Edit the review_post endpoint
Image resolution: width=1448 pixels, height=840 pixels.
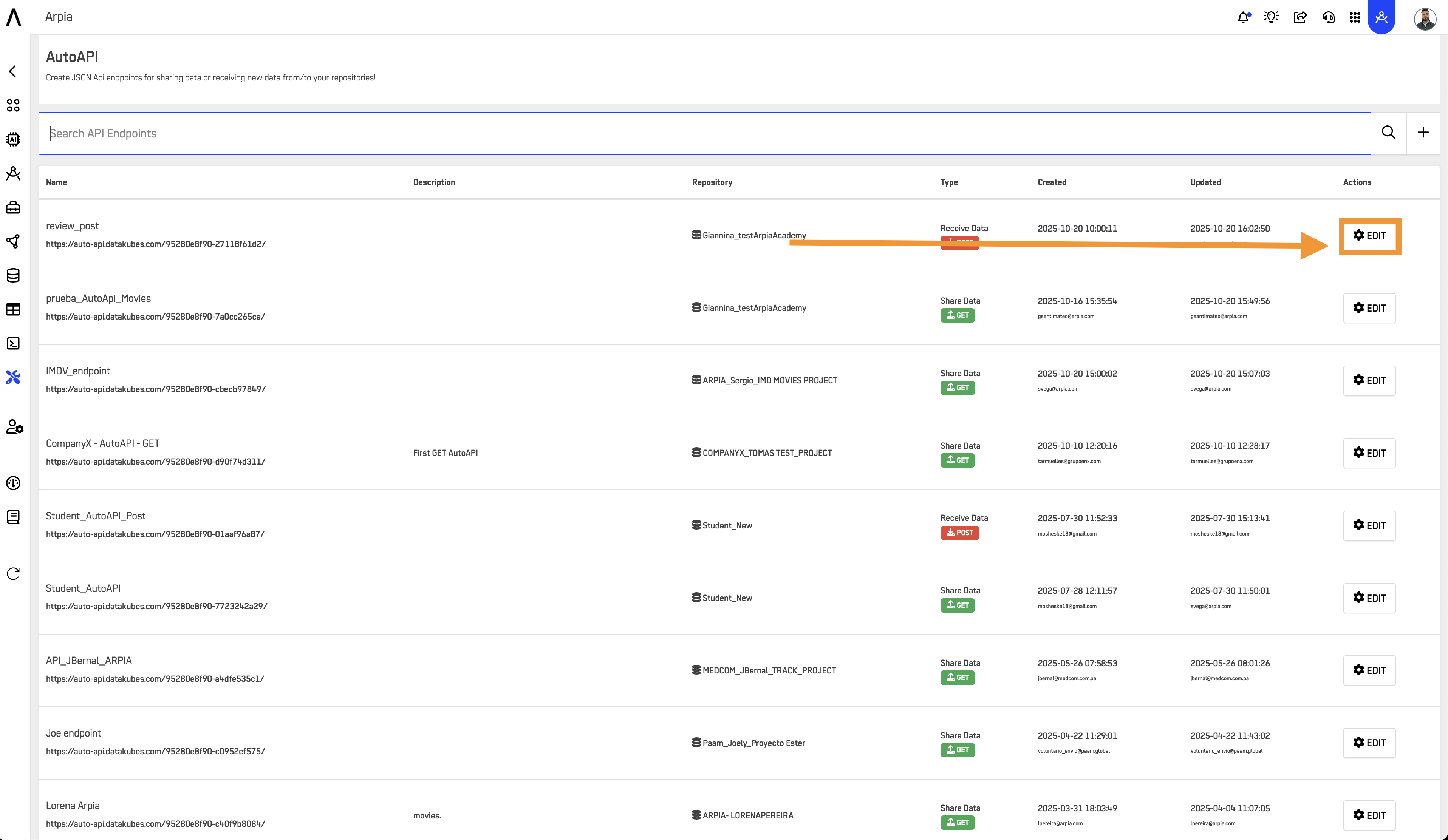[x=1369, y=235]
